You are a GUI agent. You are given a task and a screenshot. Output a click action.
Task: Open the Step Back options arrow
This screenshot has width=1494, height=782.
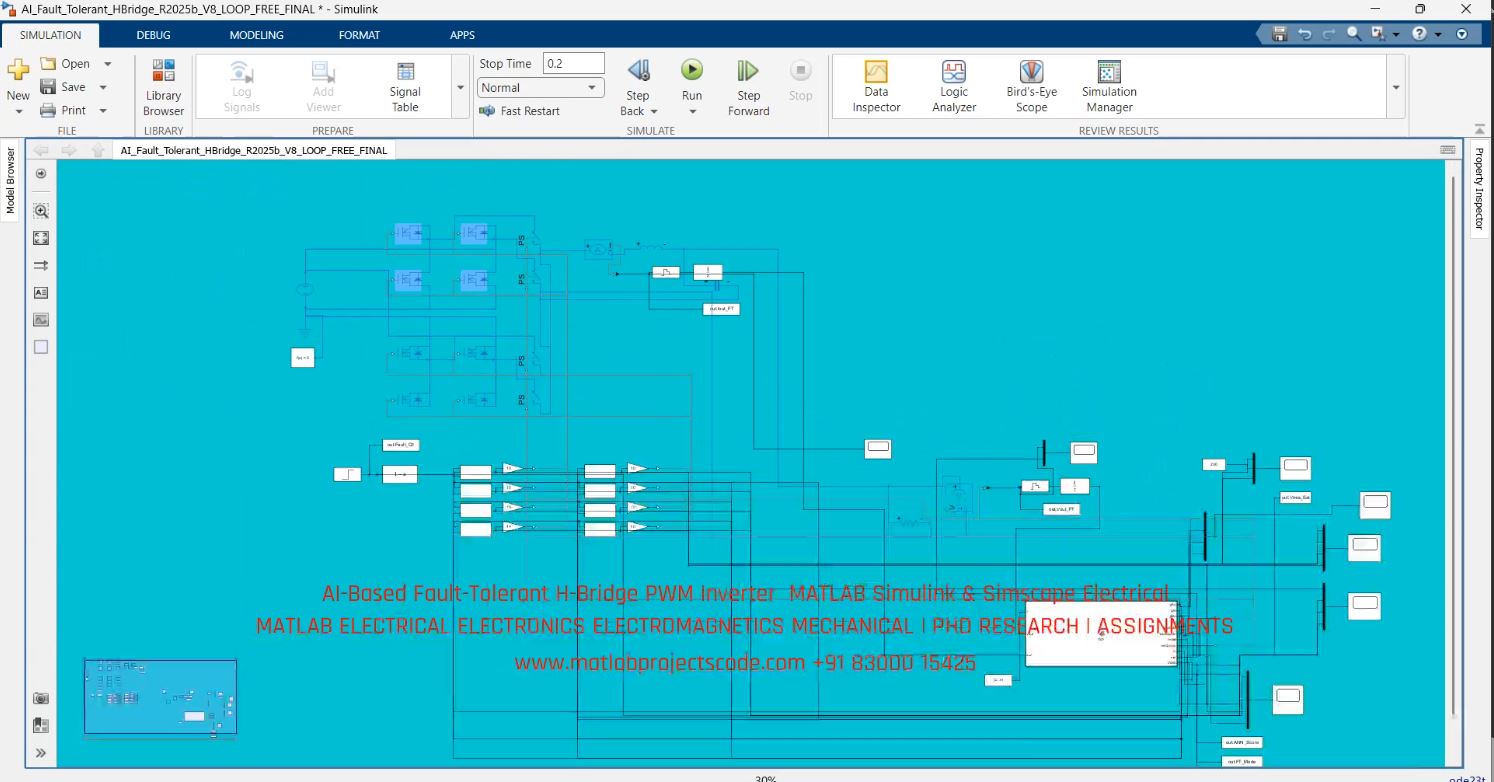coord(653,111)
